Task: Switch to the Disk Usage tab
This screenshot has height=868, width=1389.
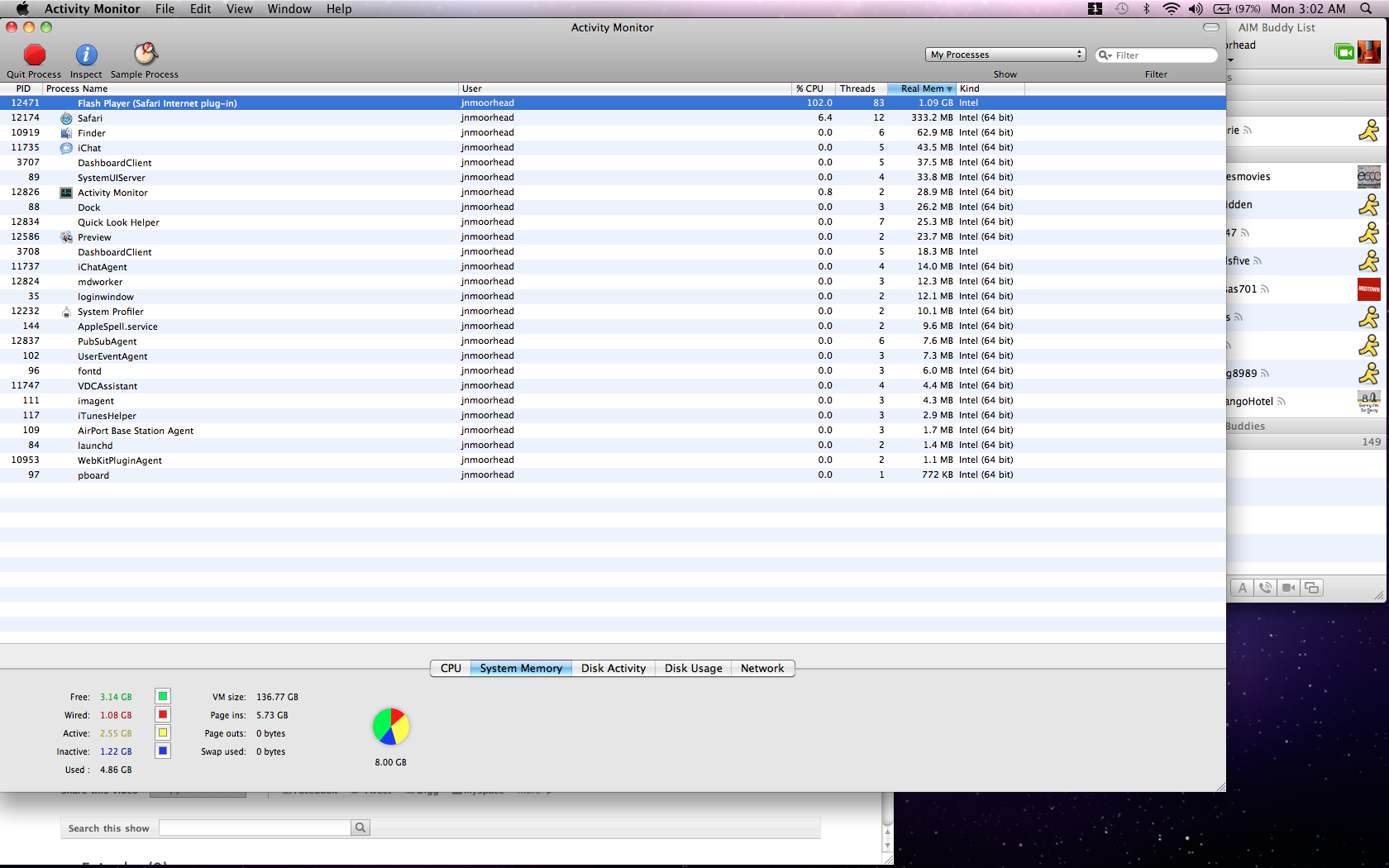Action: click(x=693, y=668)
